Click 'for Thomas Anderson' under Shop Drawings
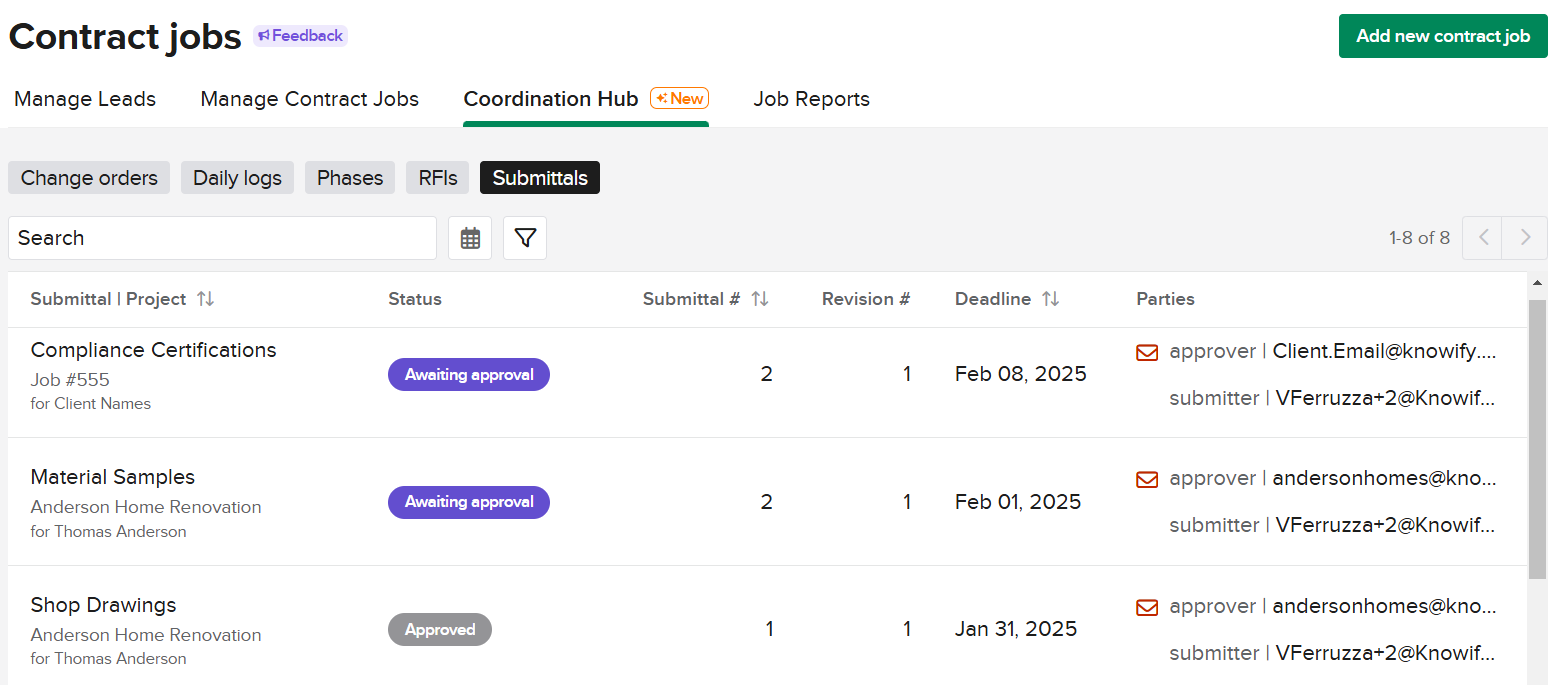Image resolution: width=1548 pixels, height=685 pixels. (x=108, y=659)
